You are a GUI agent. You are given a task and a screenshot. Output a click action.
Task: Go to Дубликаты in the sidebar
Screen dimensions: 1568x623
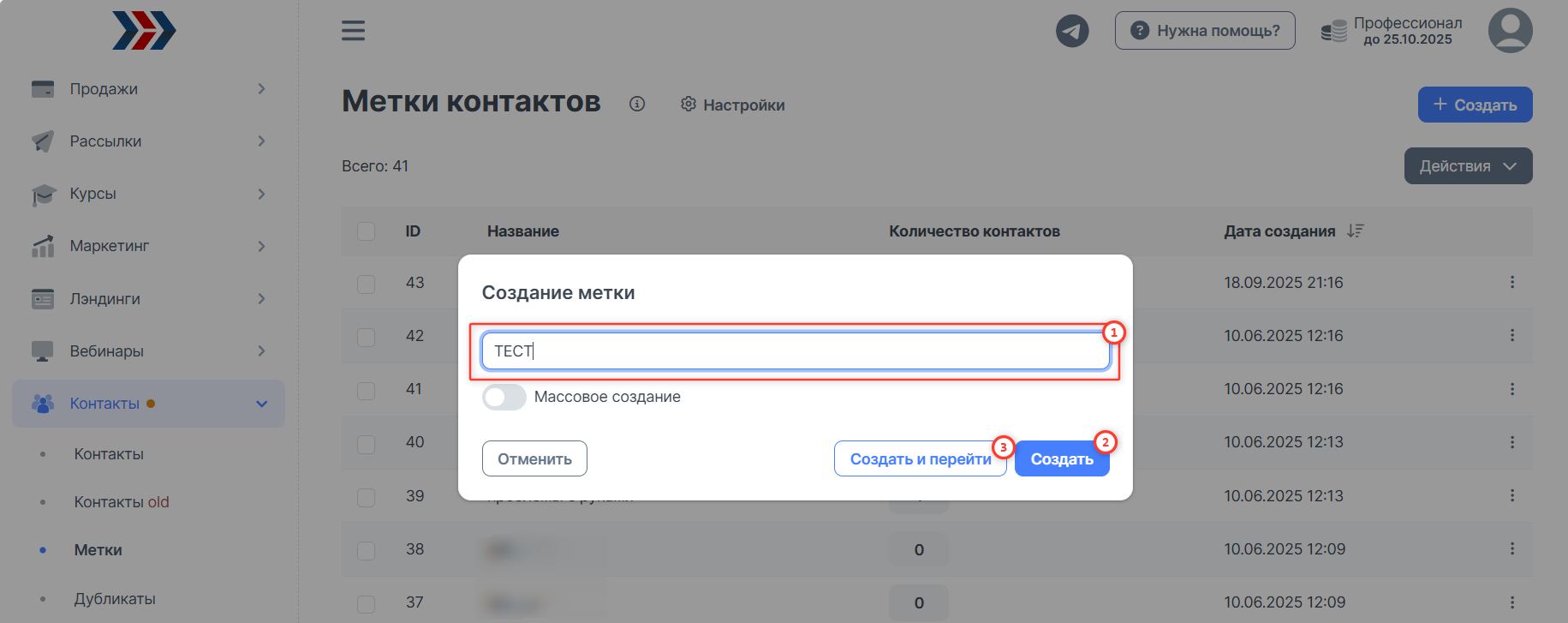(114, 598)
